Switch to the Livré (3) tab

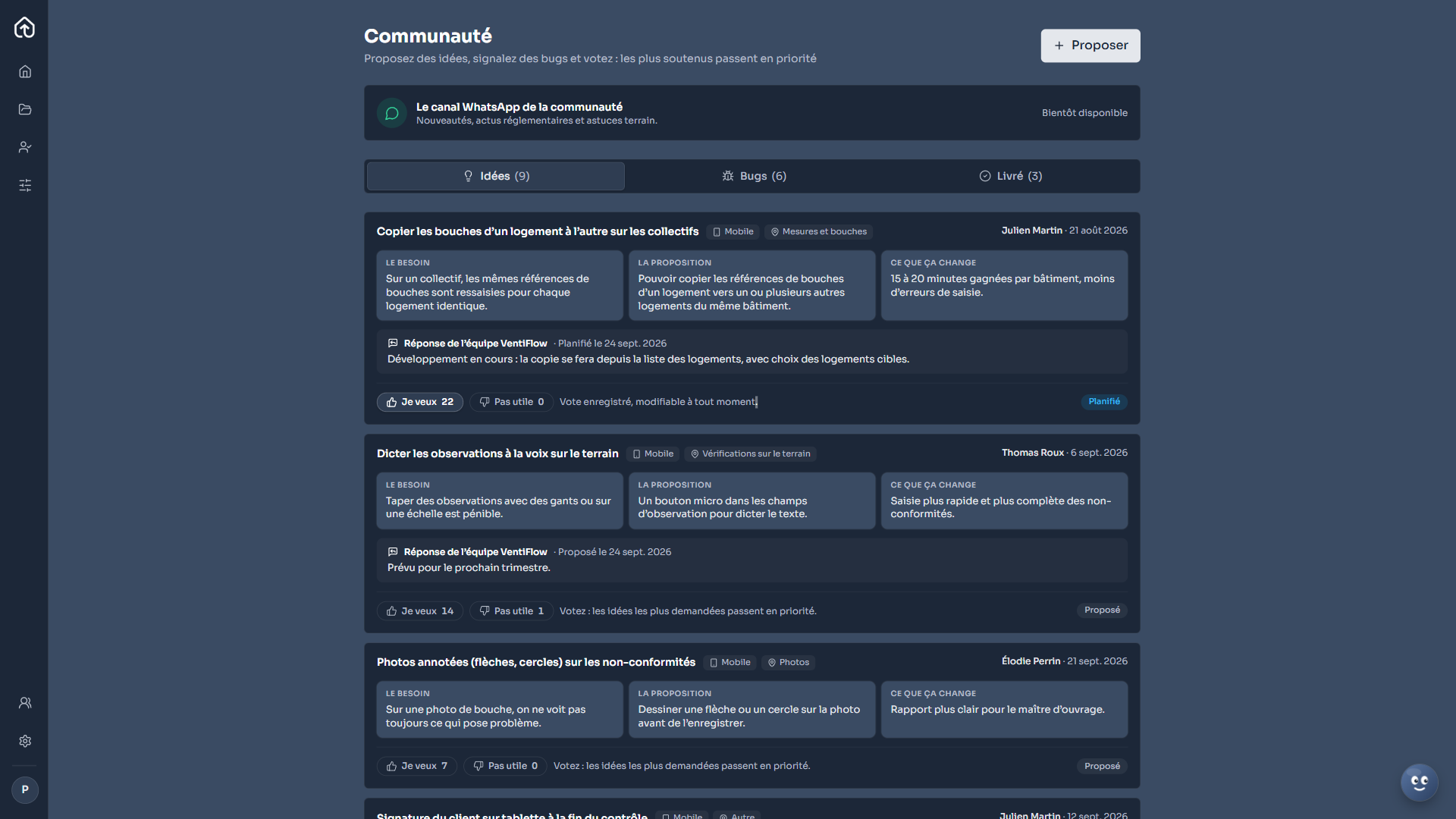(1010, 176)
